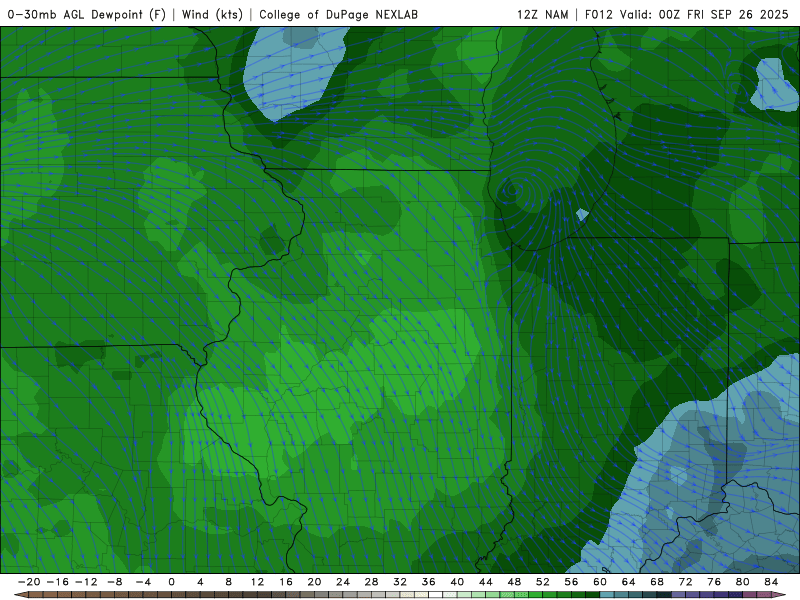The height and width of the screenshot is (600, 800).
Task: Click the wind circulation center over northeast Illinois
Action: click(512, 190)
